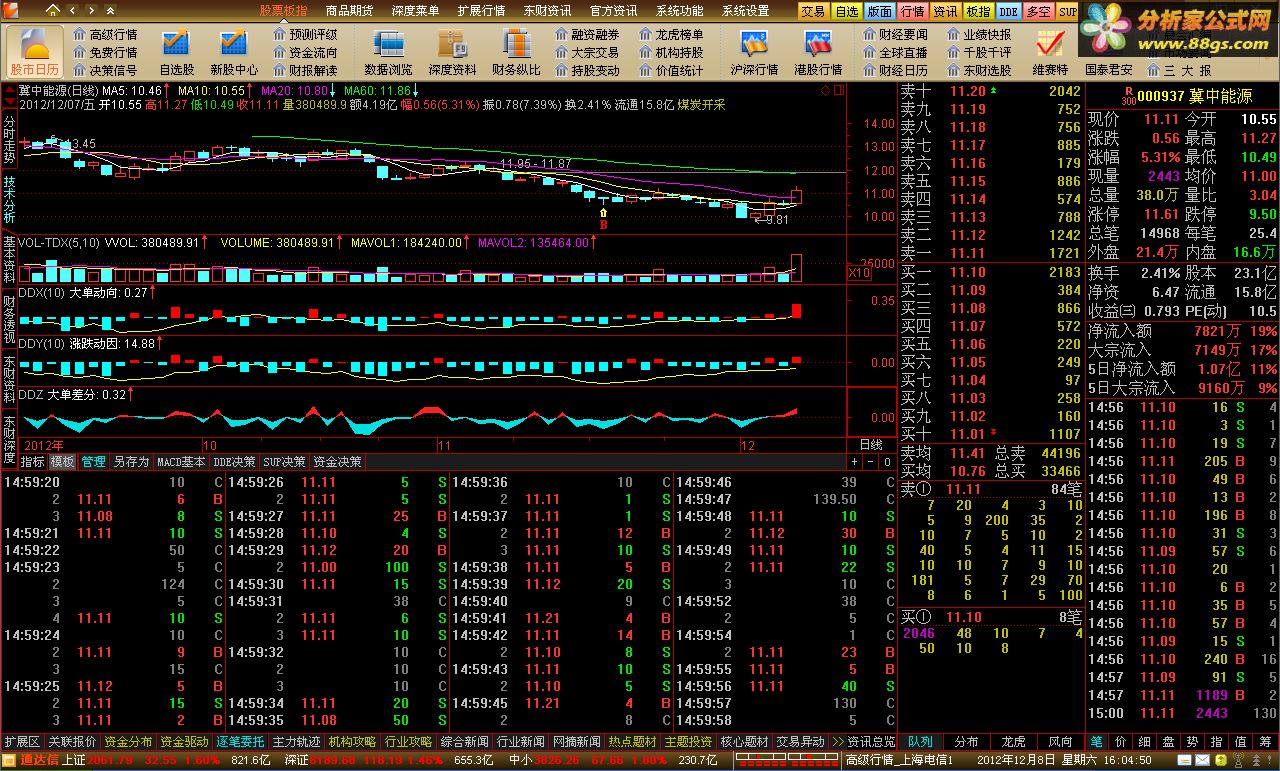Viewport: 1280px width, 771px height.
Task: Click 多空 button in top bar
Action: click(x=1038, y=11)
